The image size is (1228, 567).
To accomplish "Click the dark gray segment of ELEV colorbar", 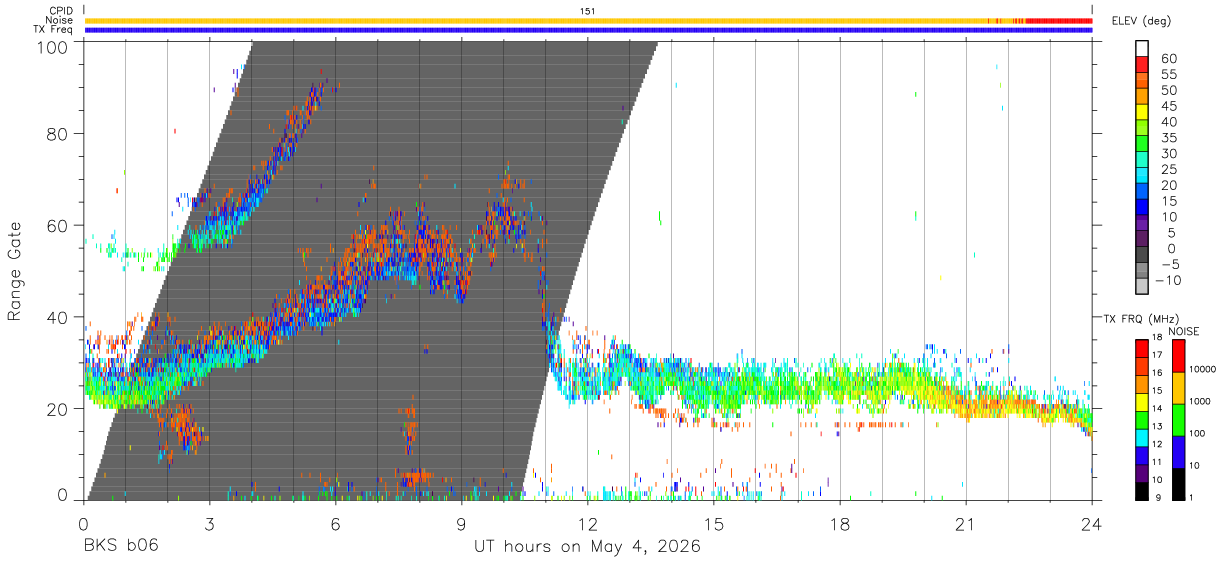I will coord(1142,255).
